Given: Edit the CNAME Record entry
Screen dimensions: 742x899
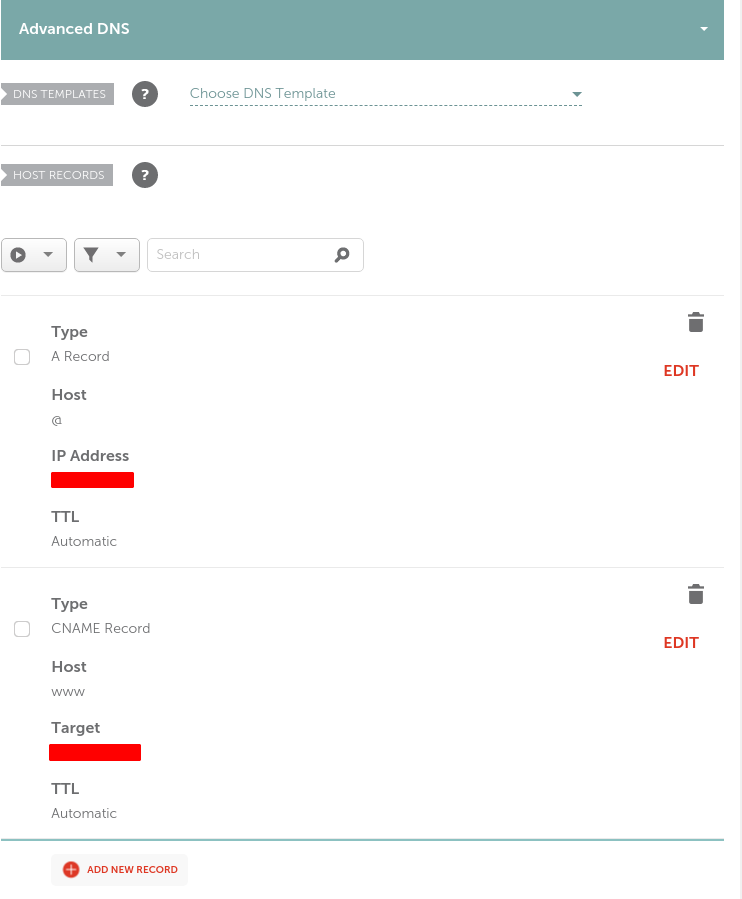Looking at the screenshot, I should [681, 643].
